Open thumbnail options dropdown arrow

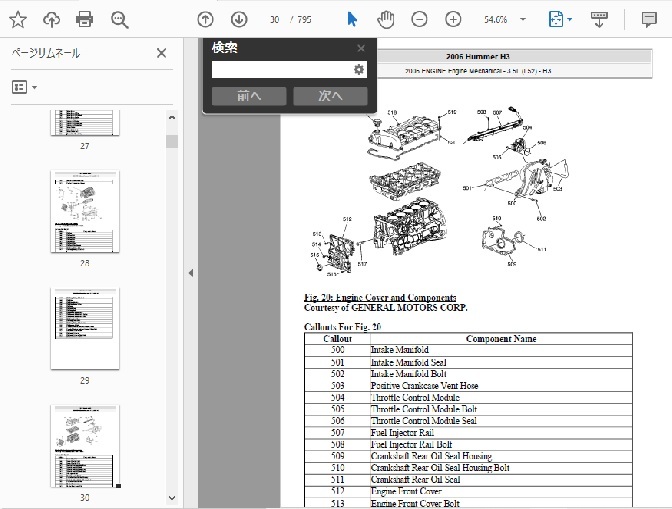pyautogui.click(x=34, y=88)
